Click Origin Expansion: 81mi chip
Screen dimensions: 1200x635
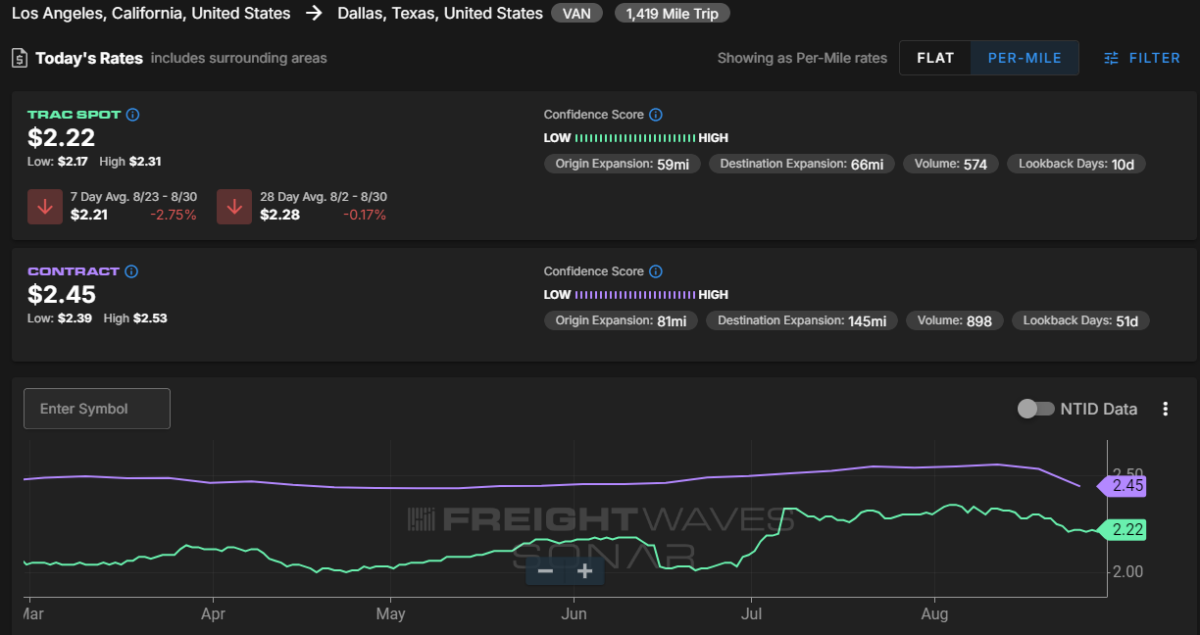point(621,321)
